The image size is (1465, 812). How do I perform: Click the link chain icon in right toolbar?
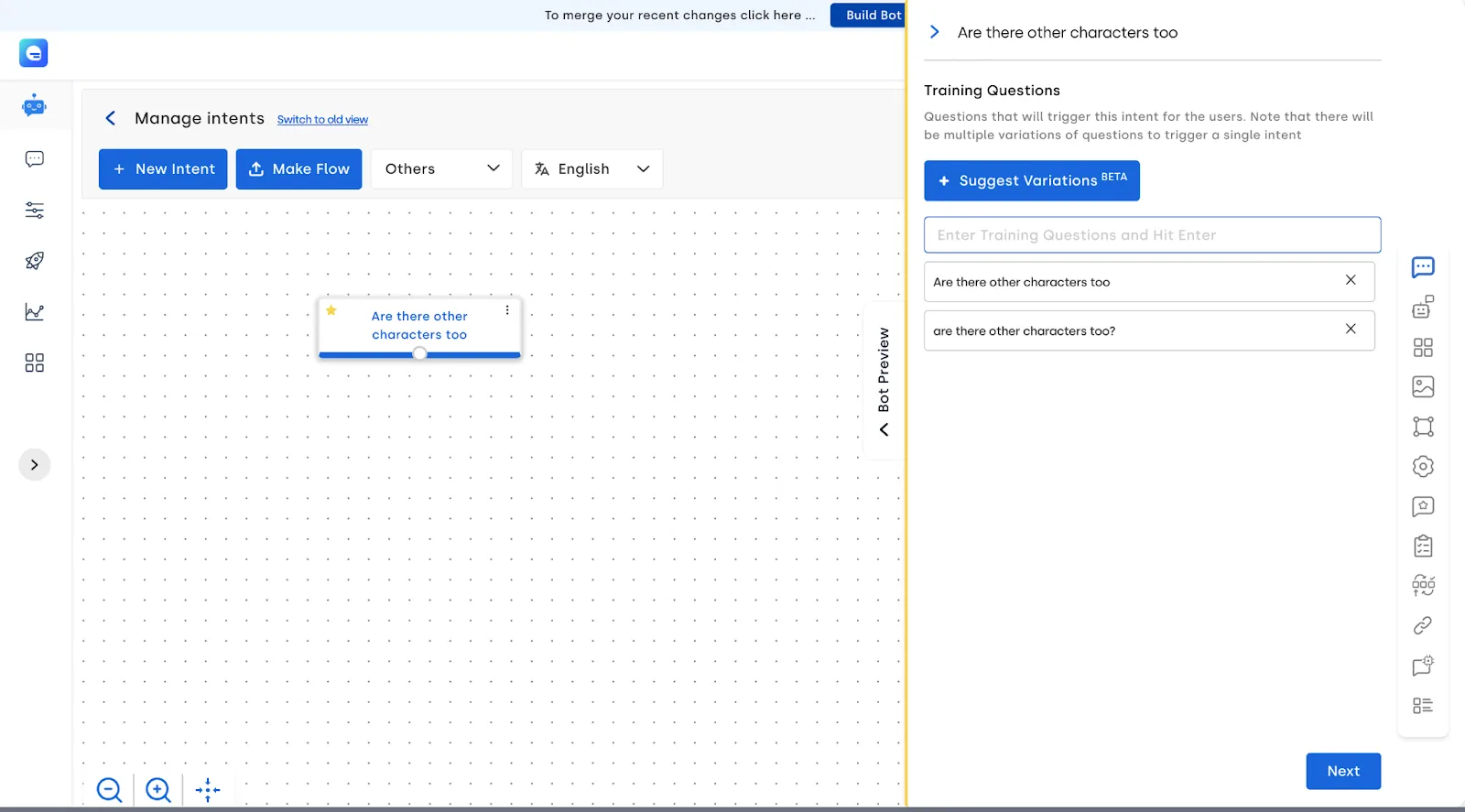point(1423,626)
